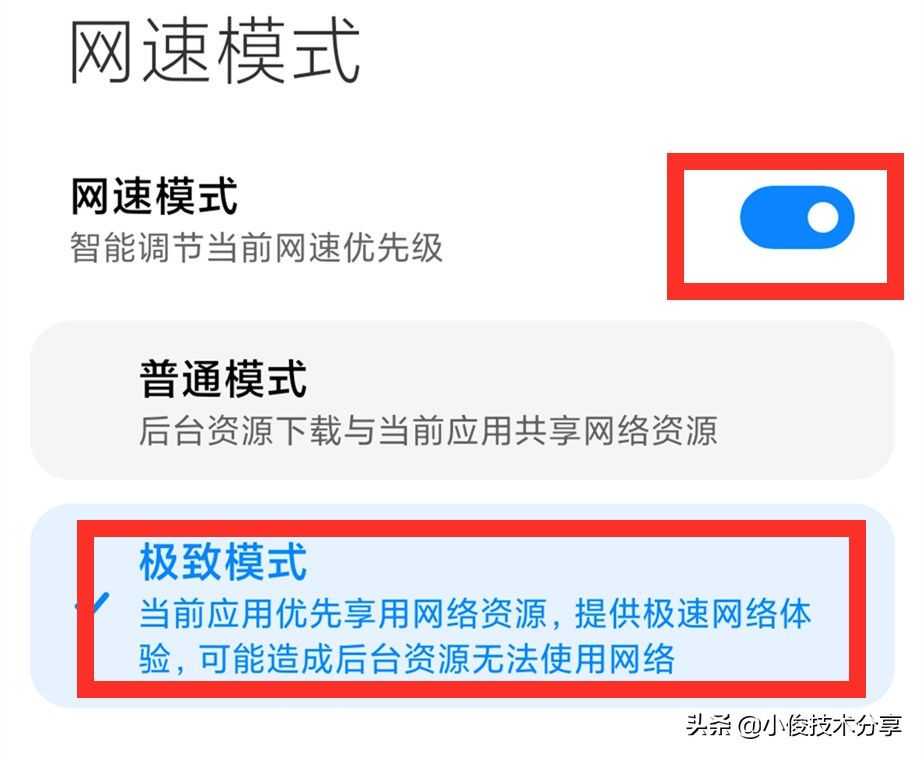Image resolution: width=923 pixels, height=758 pixels.
Task: Click the large 网速模式 page title
Action: click(215, 51)
